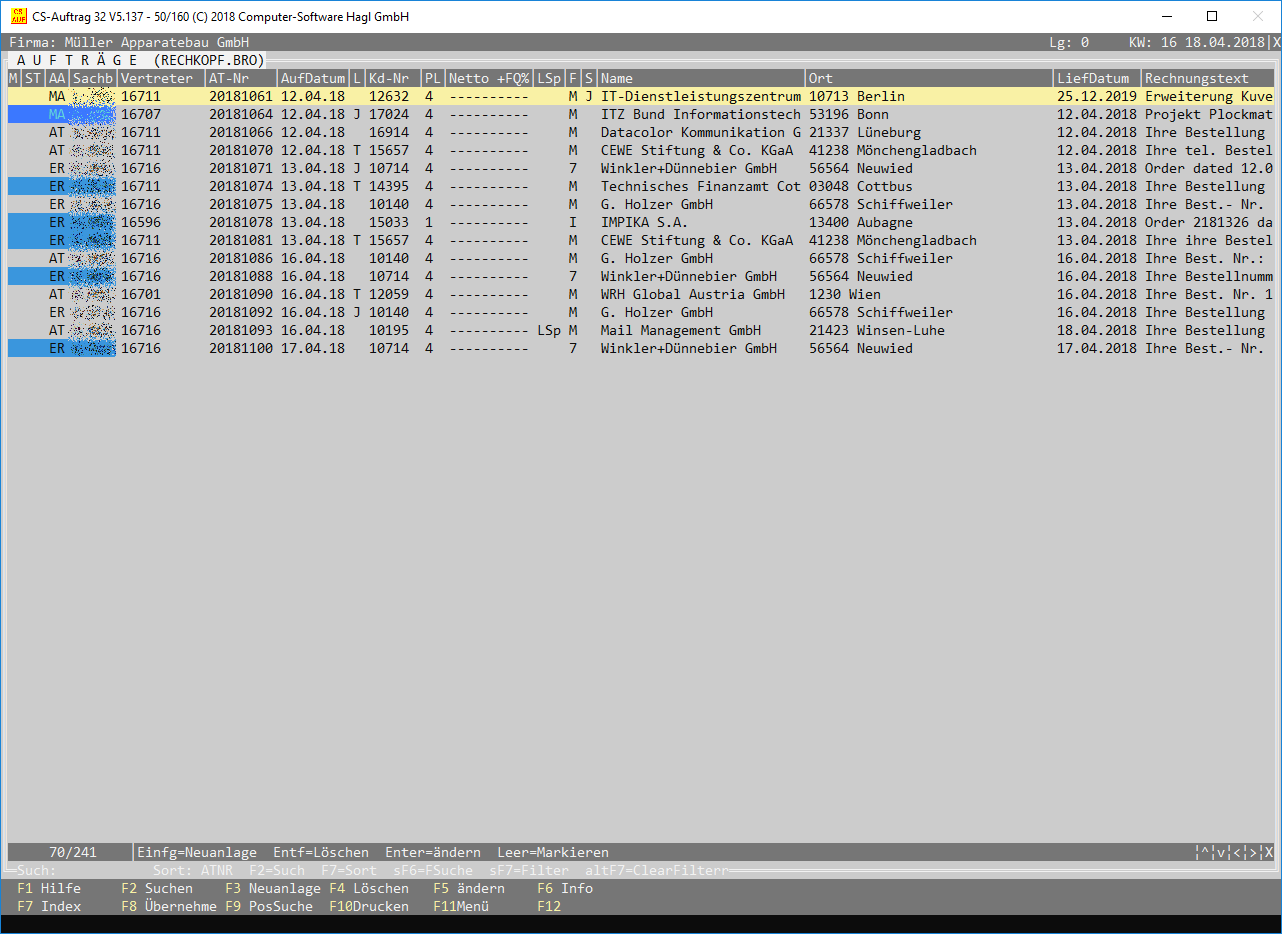Click the scroll up ^ arrow in status bar
The width and height of the screenshot is (1282, 934).
tap(1205, 853)
